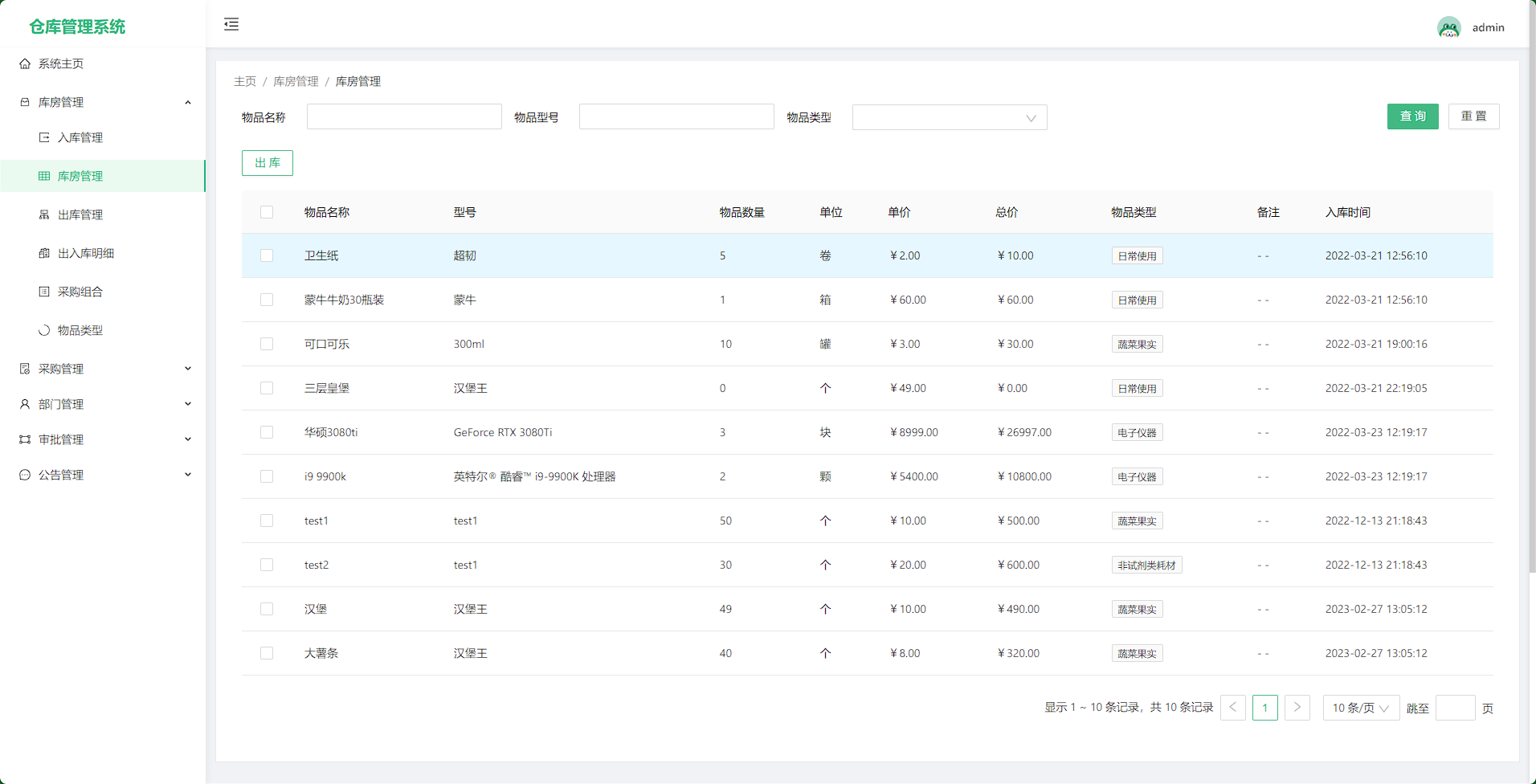Click the 库房管理 parent menu icon

[25, 102]
